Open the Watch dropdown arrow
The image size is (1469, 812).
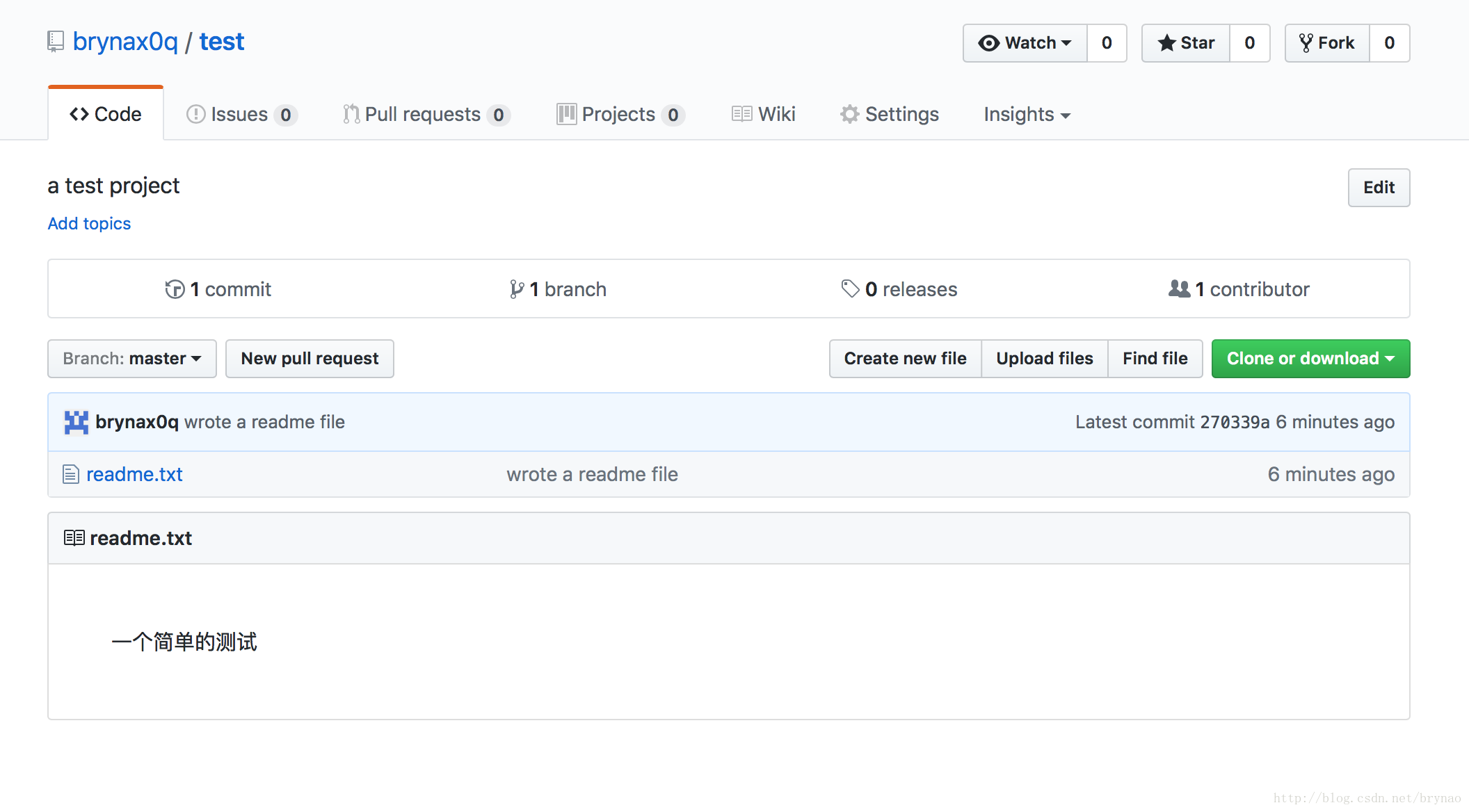[x=1066, y=43]
